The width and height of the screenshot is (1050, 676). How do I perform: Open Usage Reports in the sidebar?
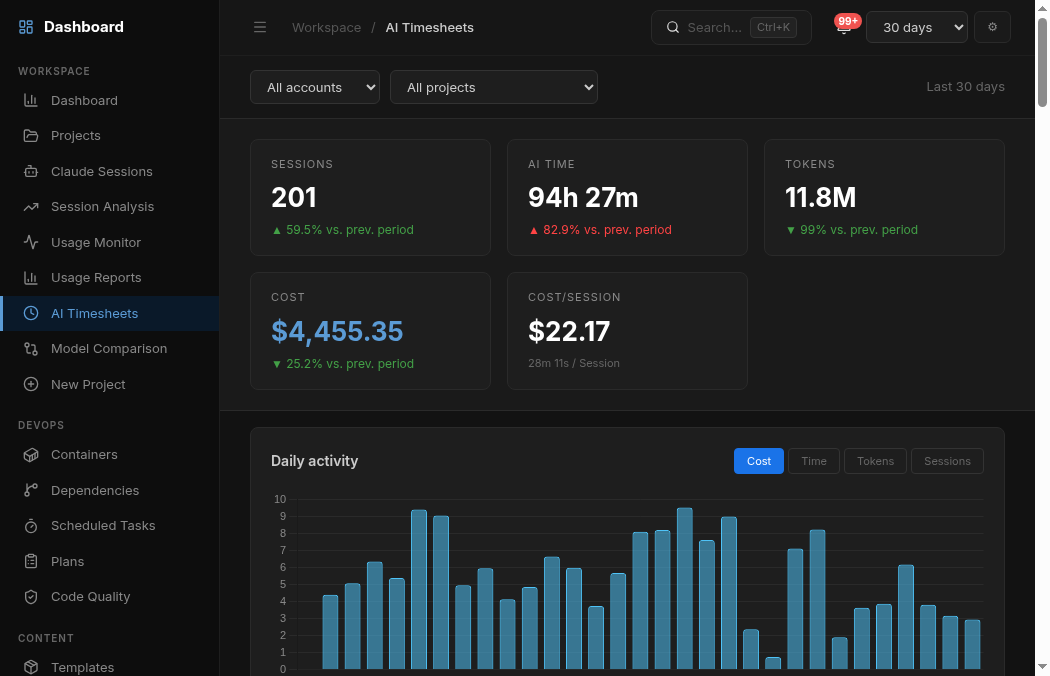(96, 278)
